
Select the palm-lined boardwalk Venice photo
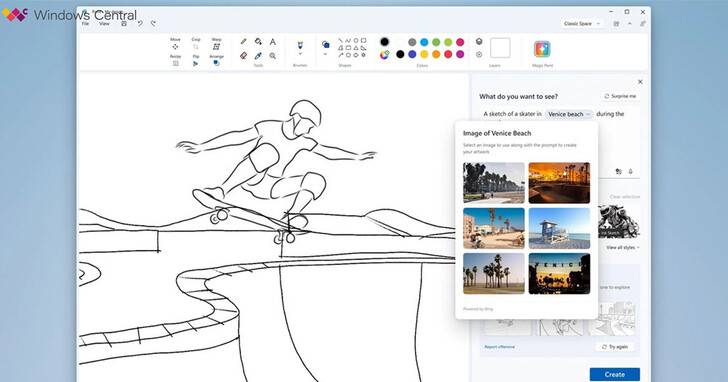(494, 183)
